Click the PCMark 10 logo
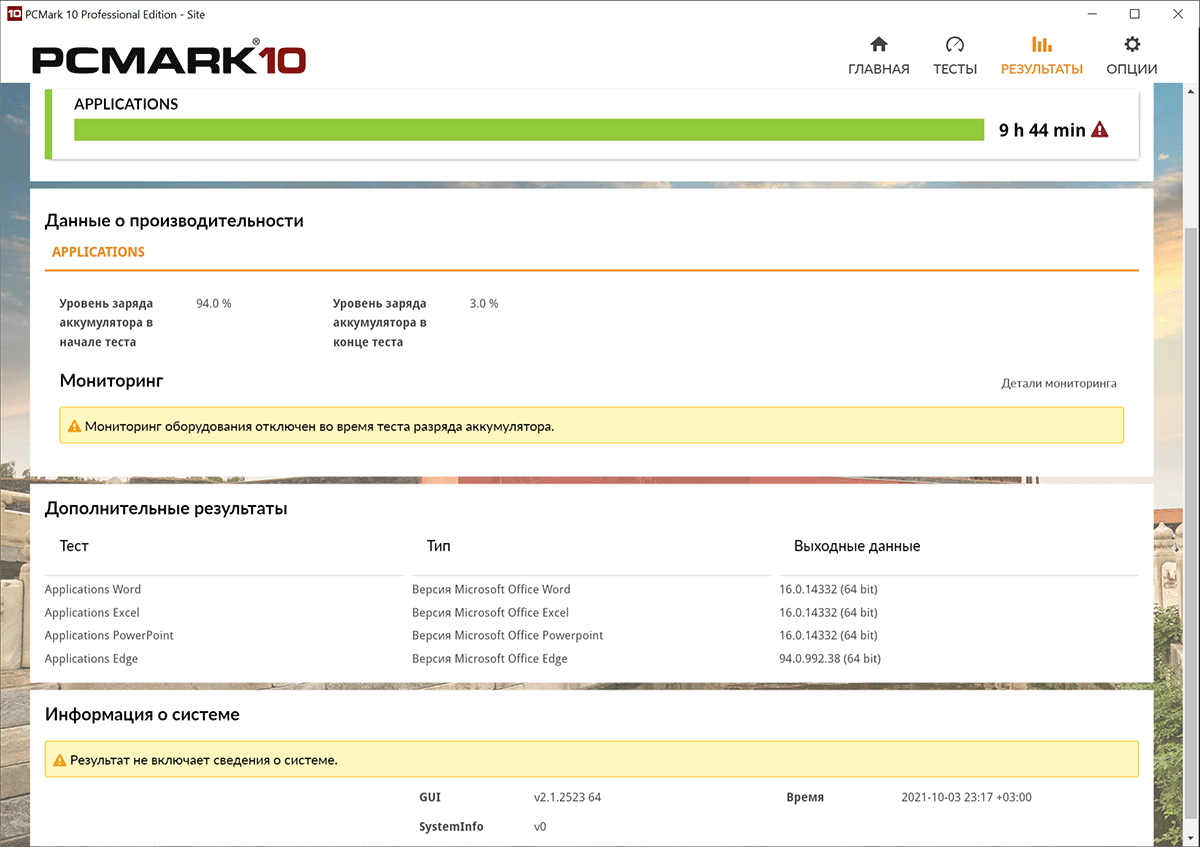The image size is (1200, 847). click(x=168, y=60)
